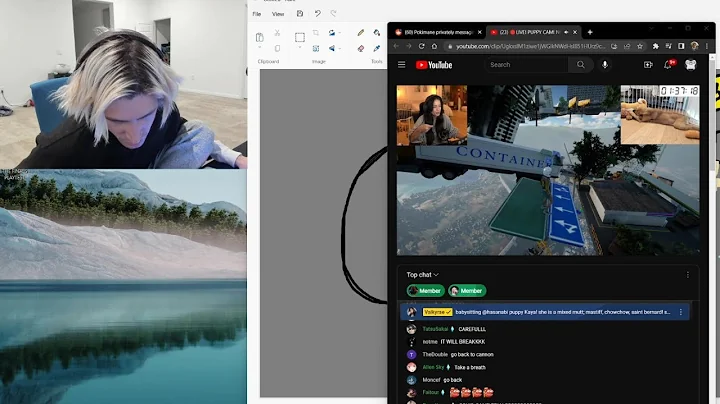
Task: Expand the Select tool options arrow in Paint
Action: [300, 47]
